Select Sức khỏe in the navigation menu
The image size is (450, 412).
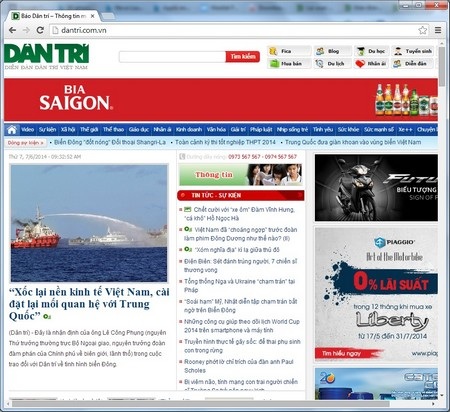point(348,130)
